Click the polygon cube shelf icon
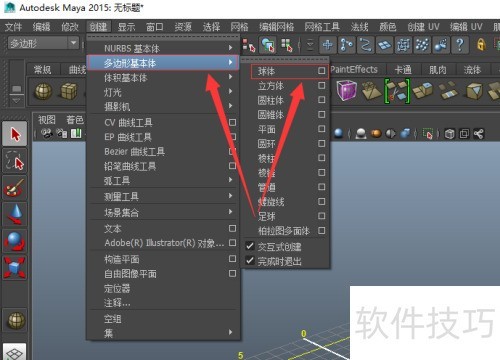The height and width of the screenshot is (360, 500). coord(69,91)
